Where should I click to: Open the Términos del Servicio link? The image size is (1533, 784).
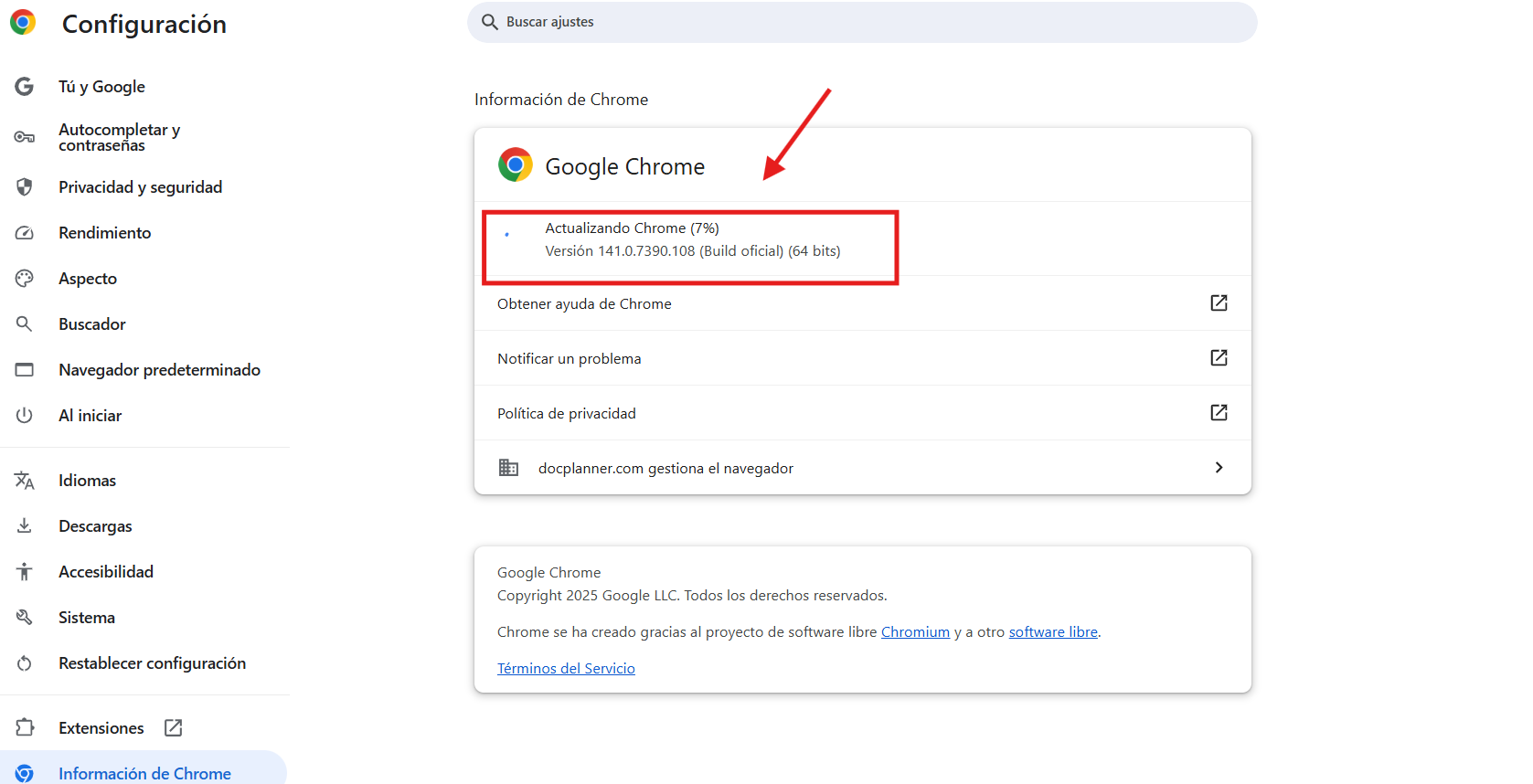tap(566, 669)
